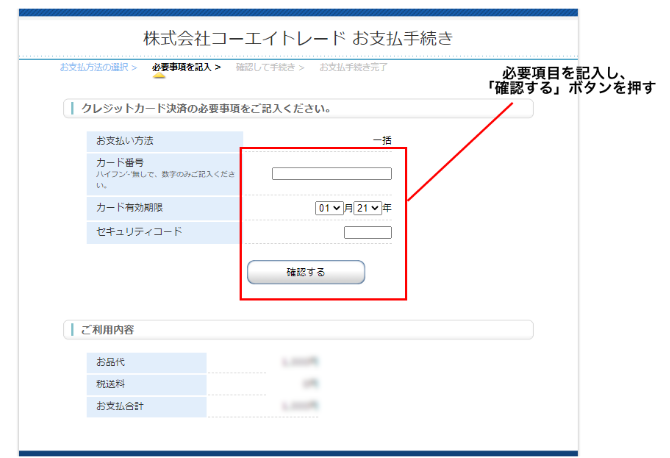Open the expiry month dropdown showing 01
Image resolution: width=670 pixels, height=458 pixels.
pos(329,208)
